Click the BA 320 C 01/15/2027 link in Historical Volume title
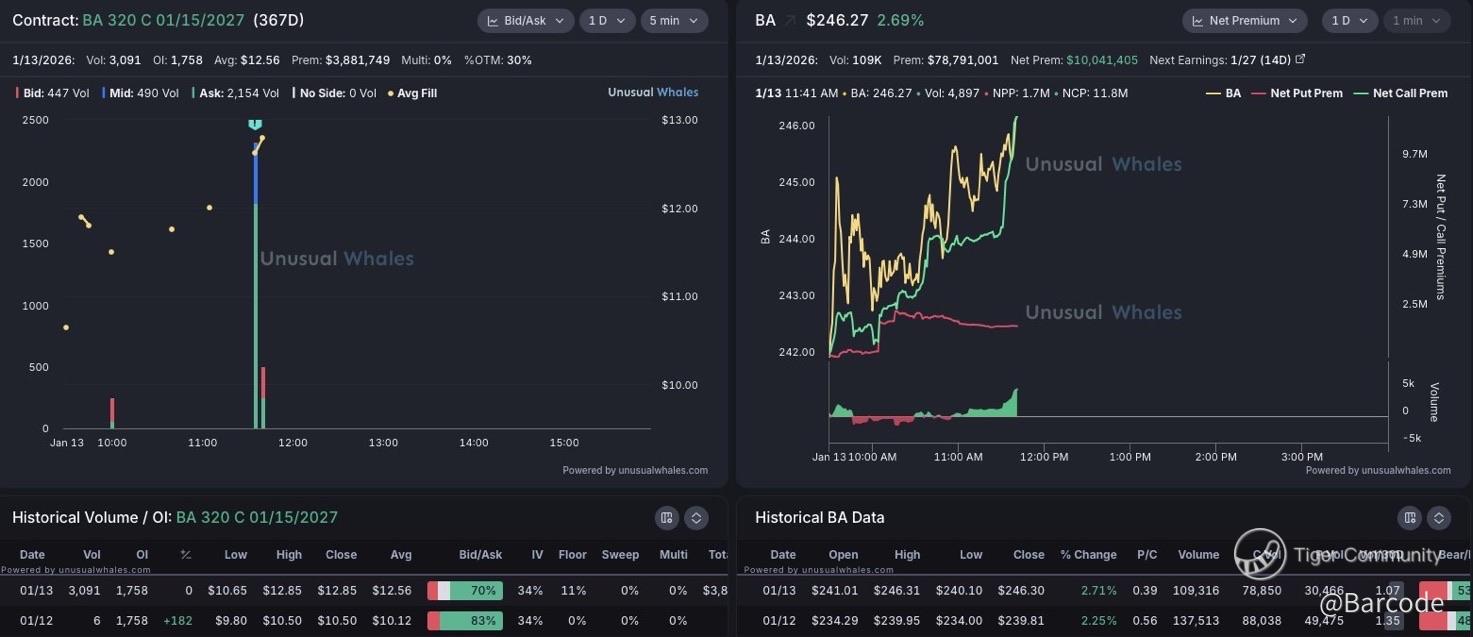Viewport: 1473px width, 637px height. [257, 518]
